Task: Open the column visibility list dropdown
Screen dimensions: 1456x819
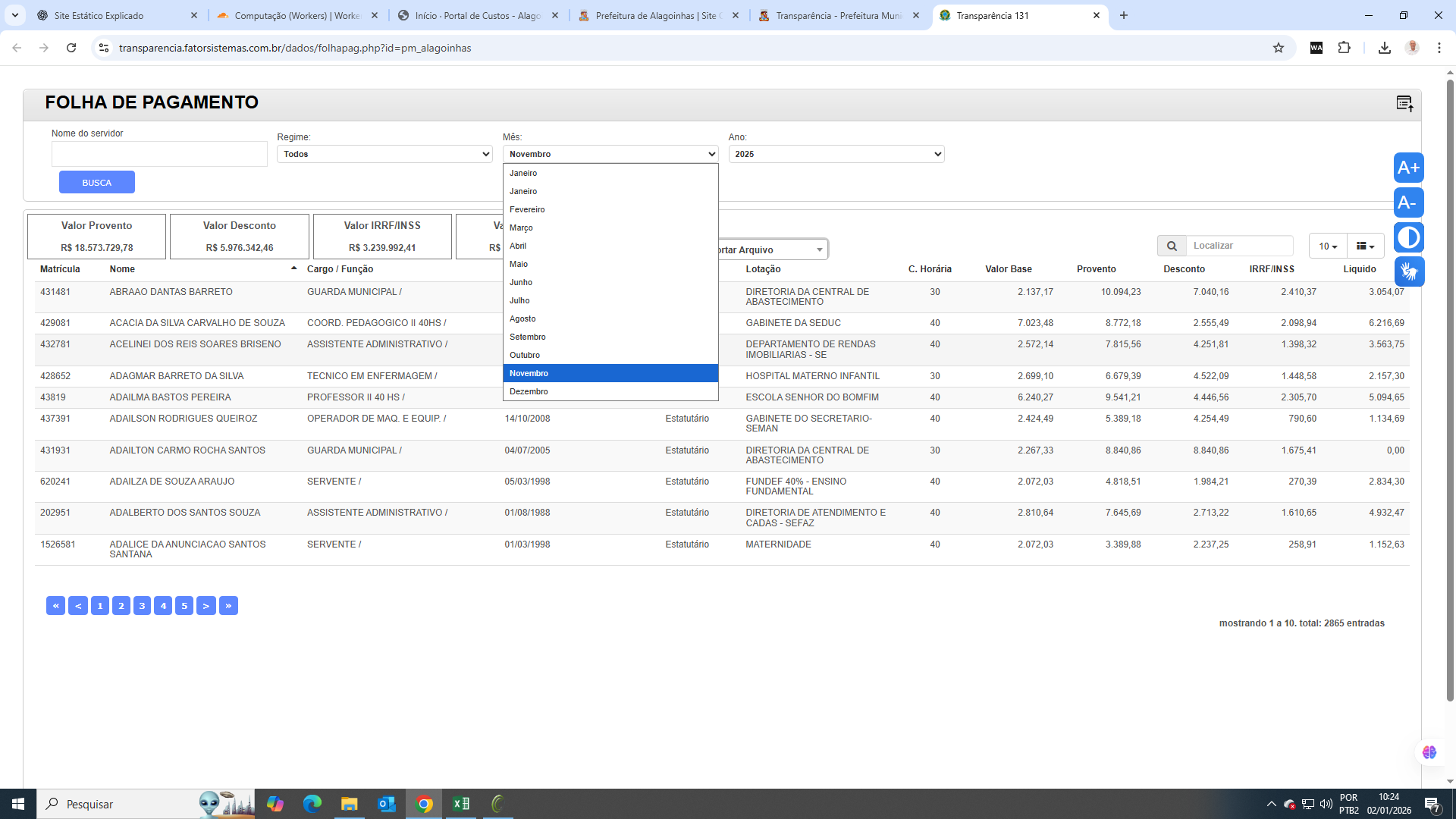Action: tap(1365, 246)
